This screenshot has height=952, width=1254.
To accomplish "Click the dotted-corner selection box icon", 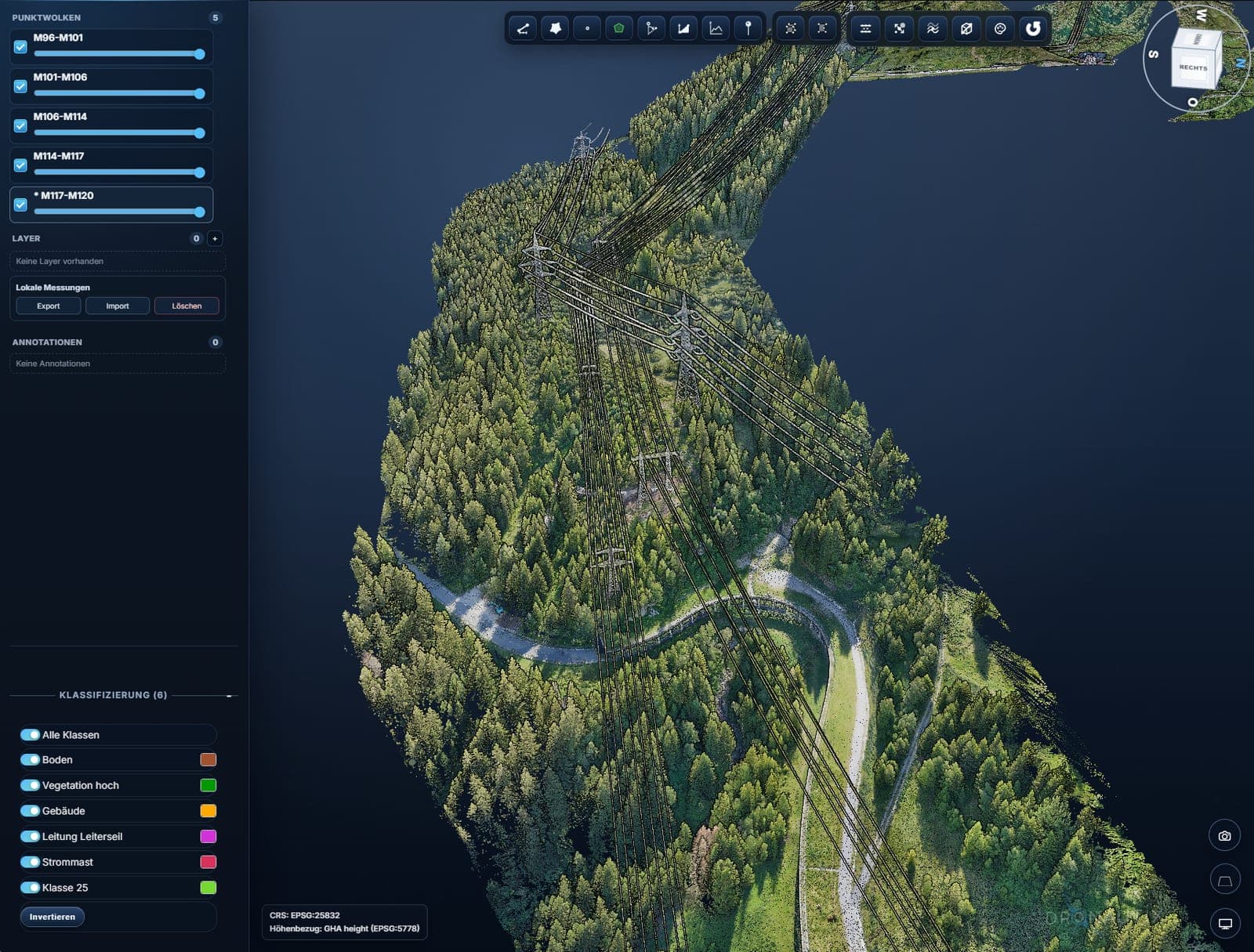I will coord(790,29).
